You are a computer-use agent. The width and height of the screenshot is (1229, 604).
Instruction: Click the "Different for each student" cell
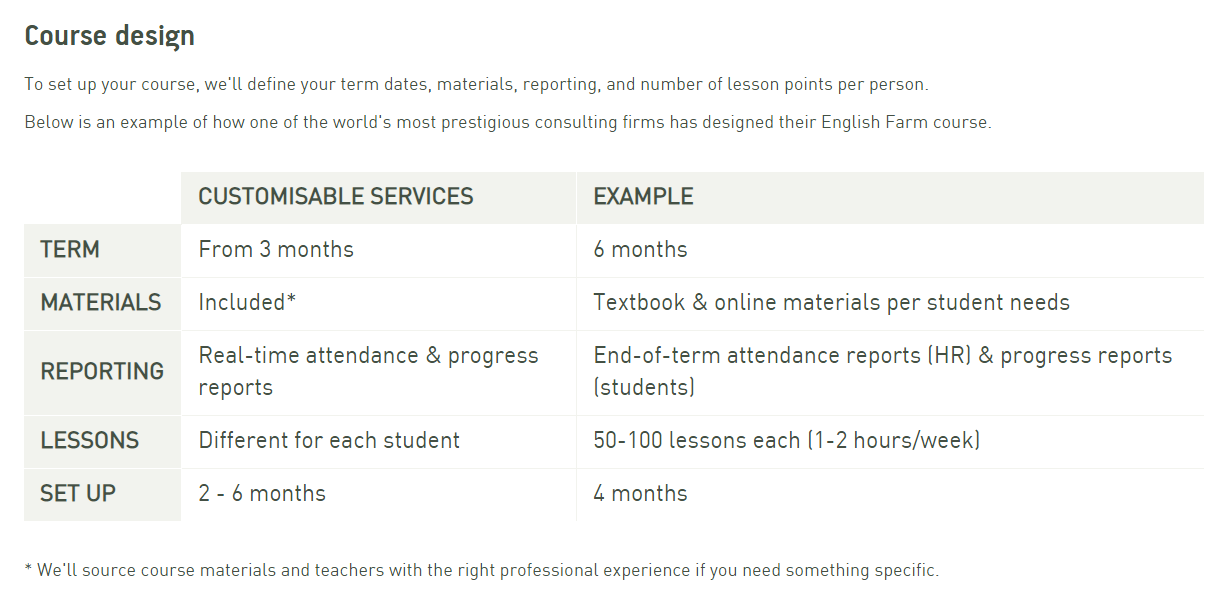(329, 441)
